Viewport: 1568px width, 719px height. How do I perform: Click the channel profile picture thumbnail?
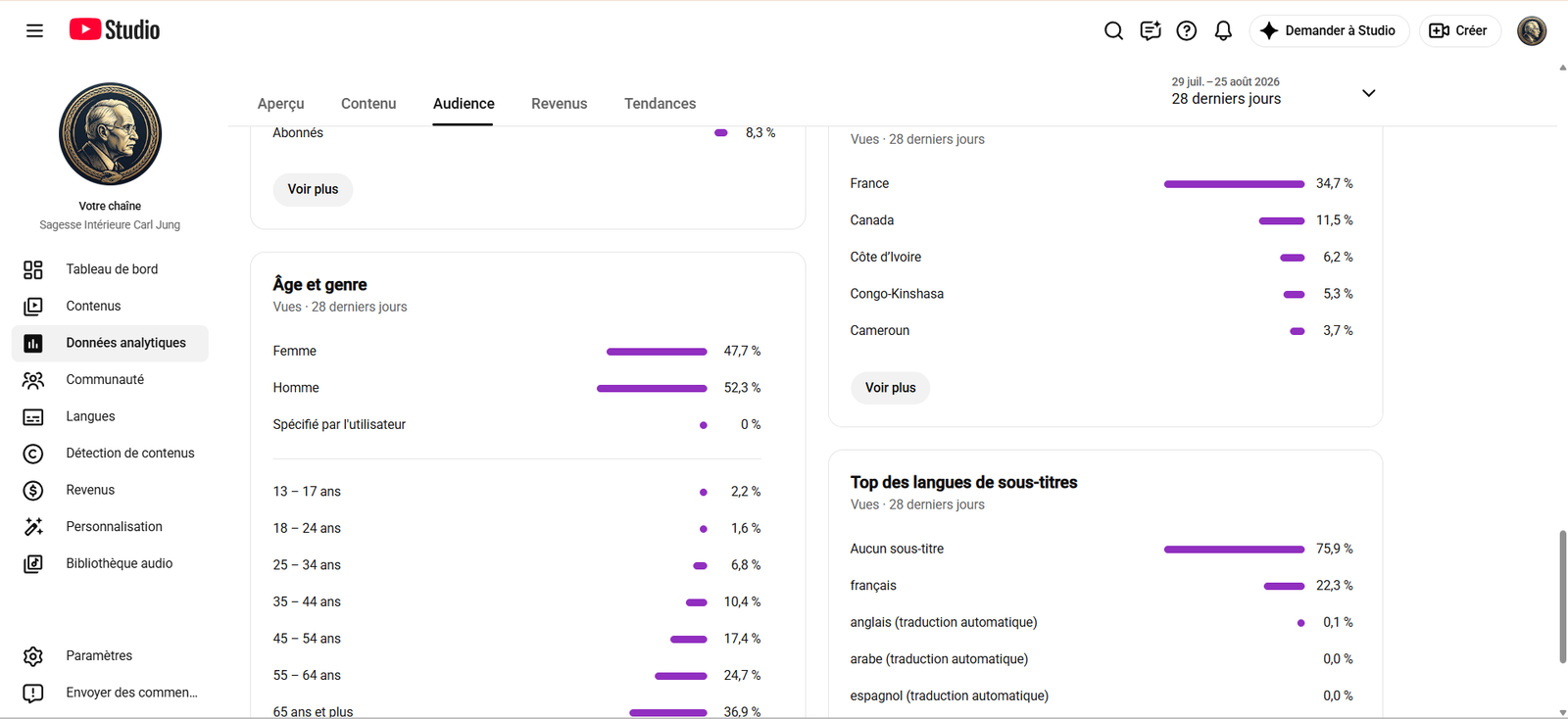[x=110, y=134]
